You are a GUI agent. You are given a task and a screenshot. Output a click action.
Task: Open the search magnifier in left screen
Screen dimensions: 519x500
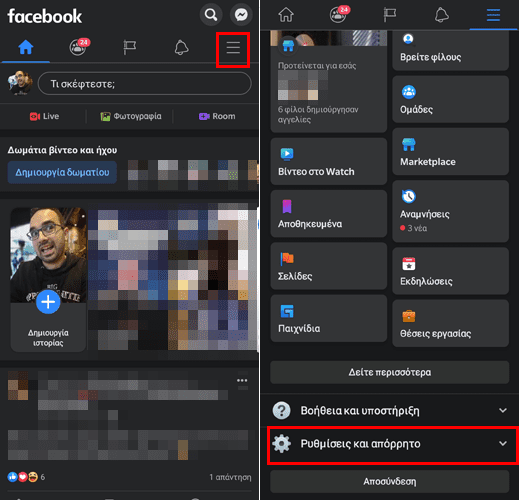coord(211,15)
